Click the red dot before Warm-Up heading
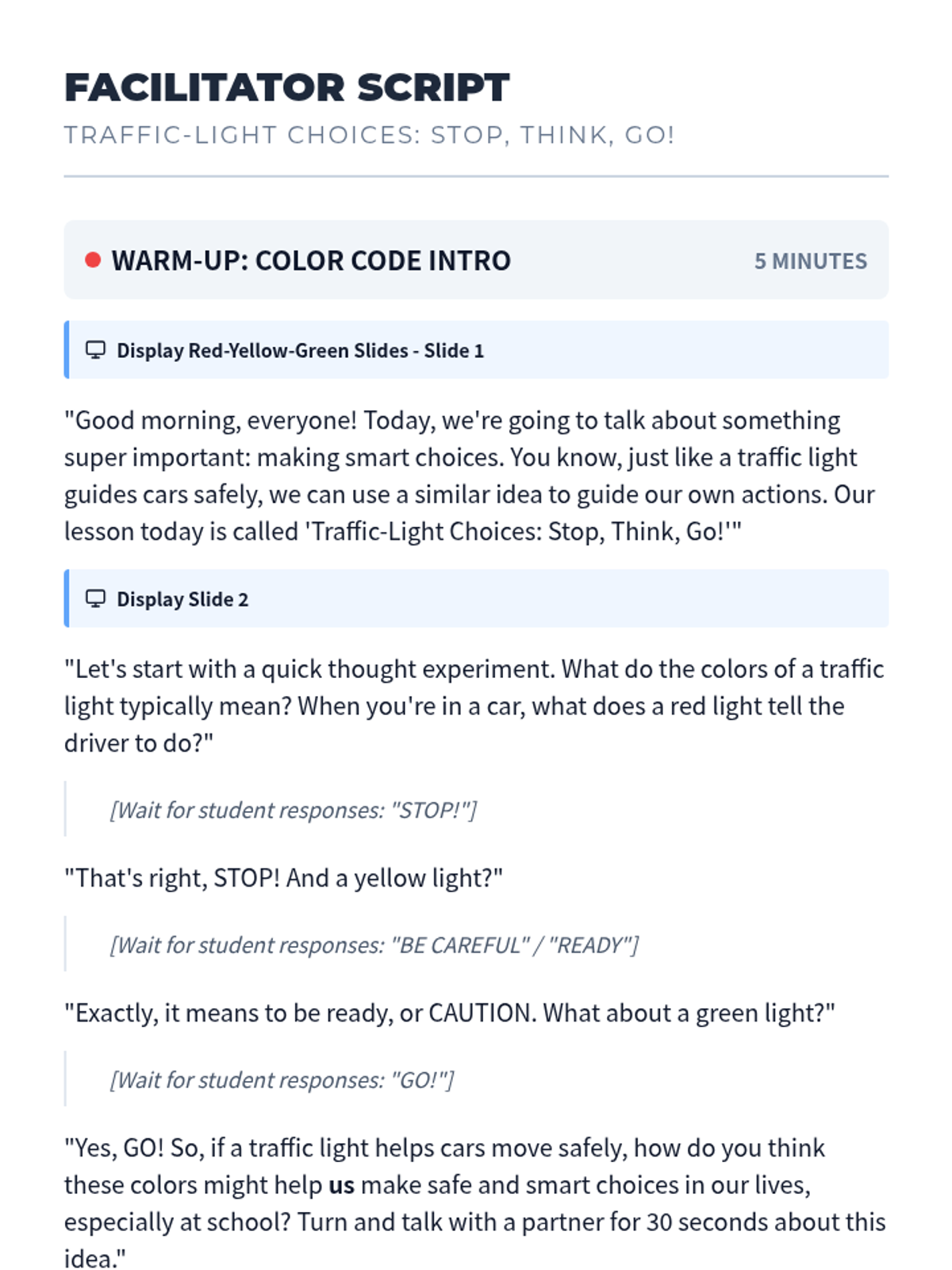Viewport: 952px width, 1270px height. point(93,260)
